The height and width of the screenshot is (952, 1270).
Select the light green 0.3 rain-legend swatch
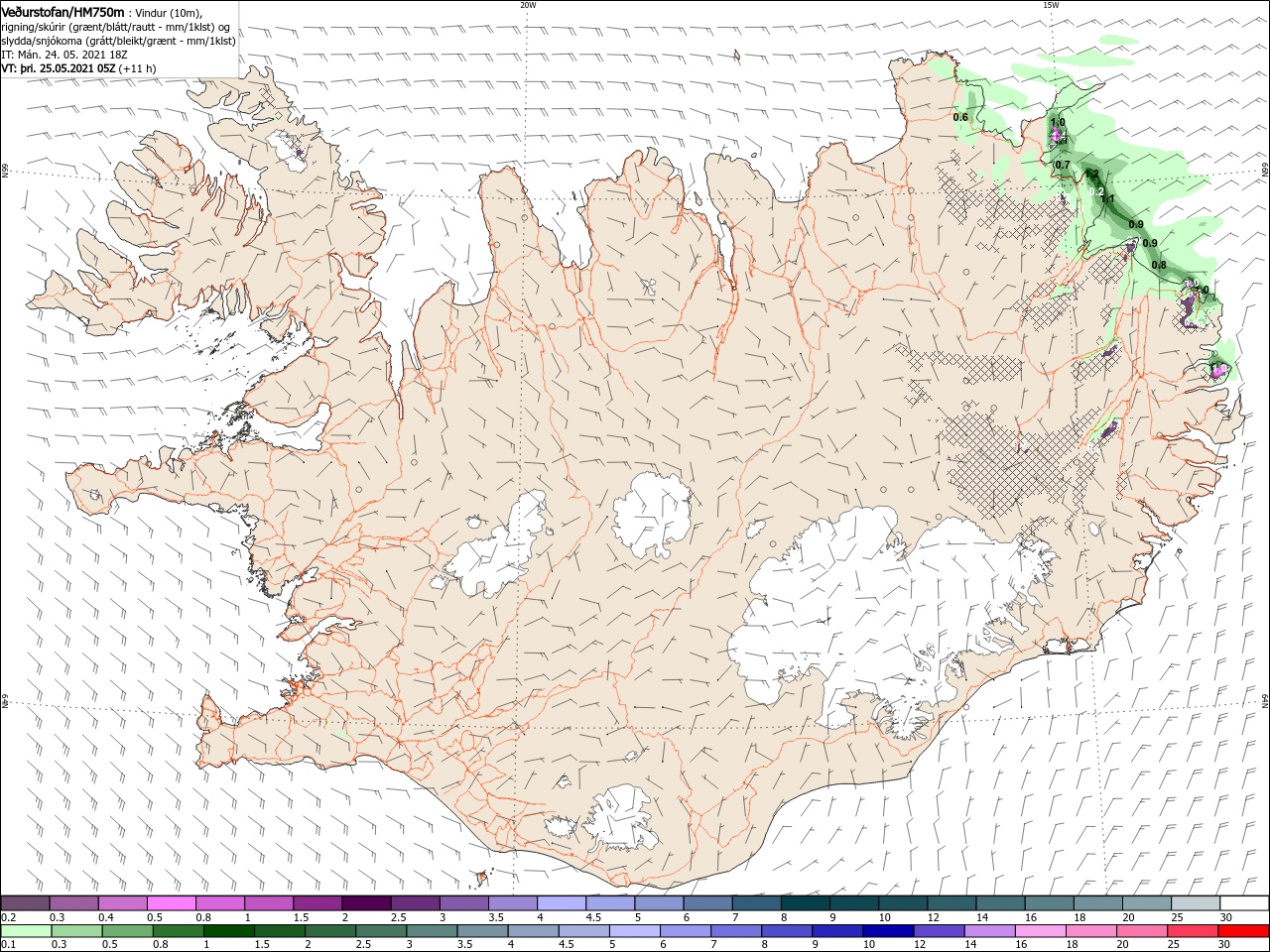point(76,931)
